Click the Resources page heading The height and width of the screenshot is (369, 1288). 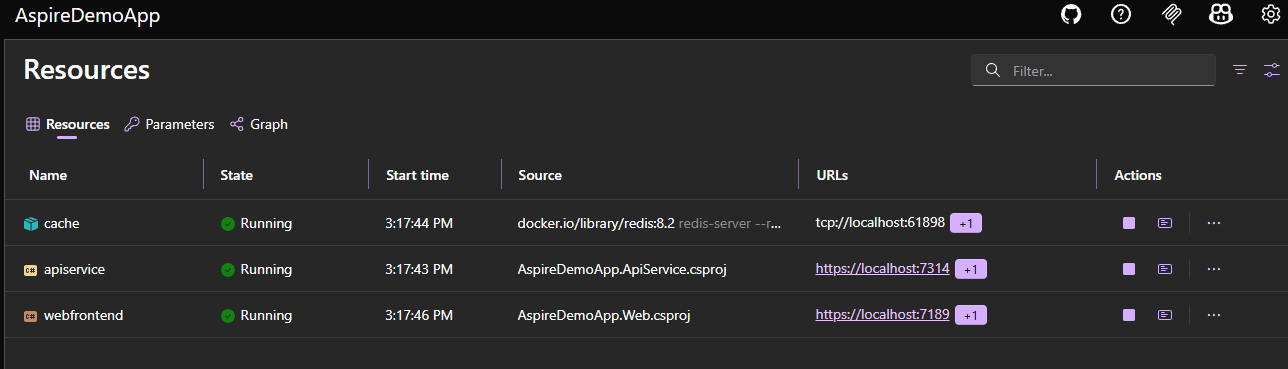point(87,69)
